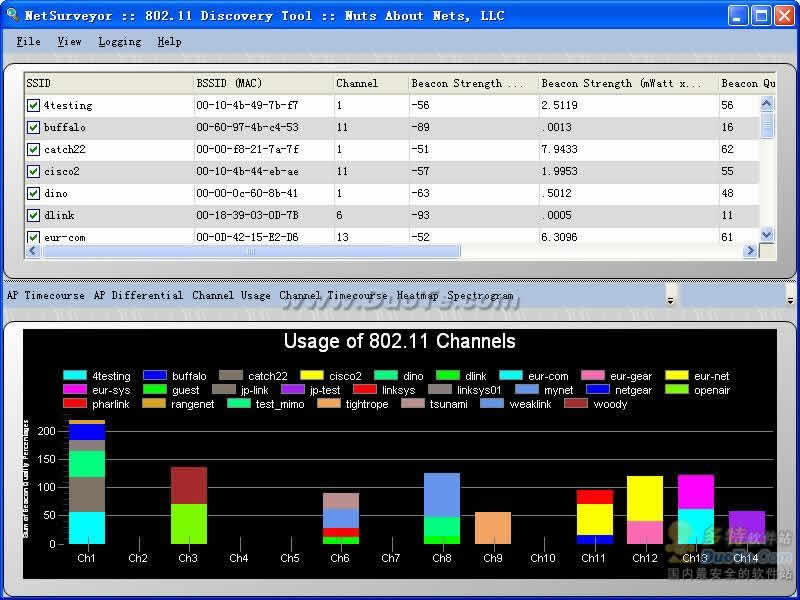Sort by Channel column header

click(371, 84)
